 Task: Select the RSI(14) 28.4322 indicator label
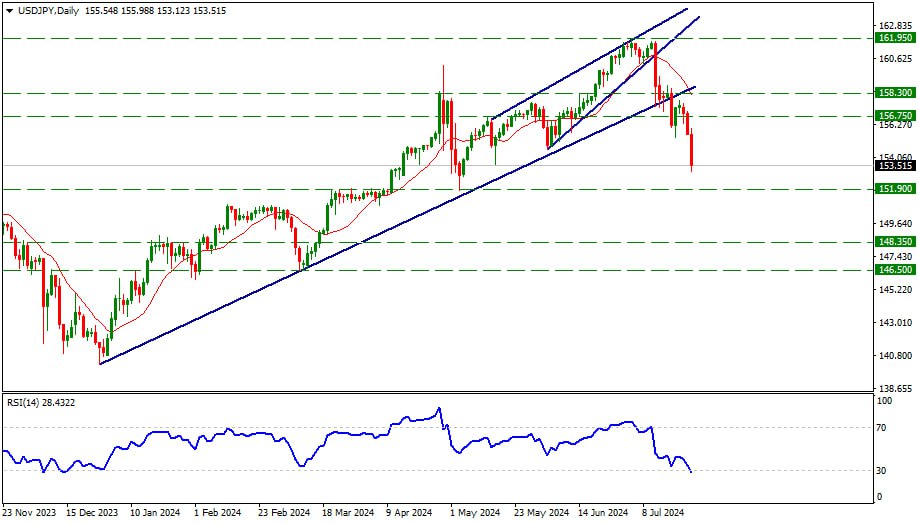coord(41,403)
